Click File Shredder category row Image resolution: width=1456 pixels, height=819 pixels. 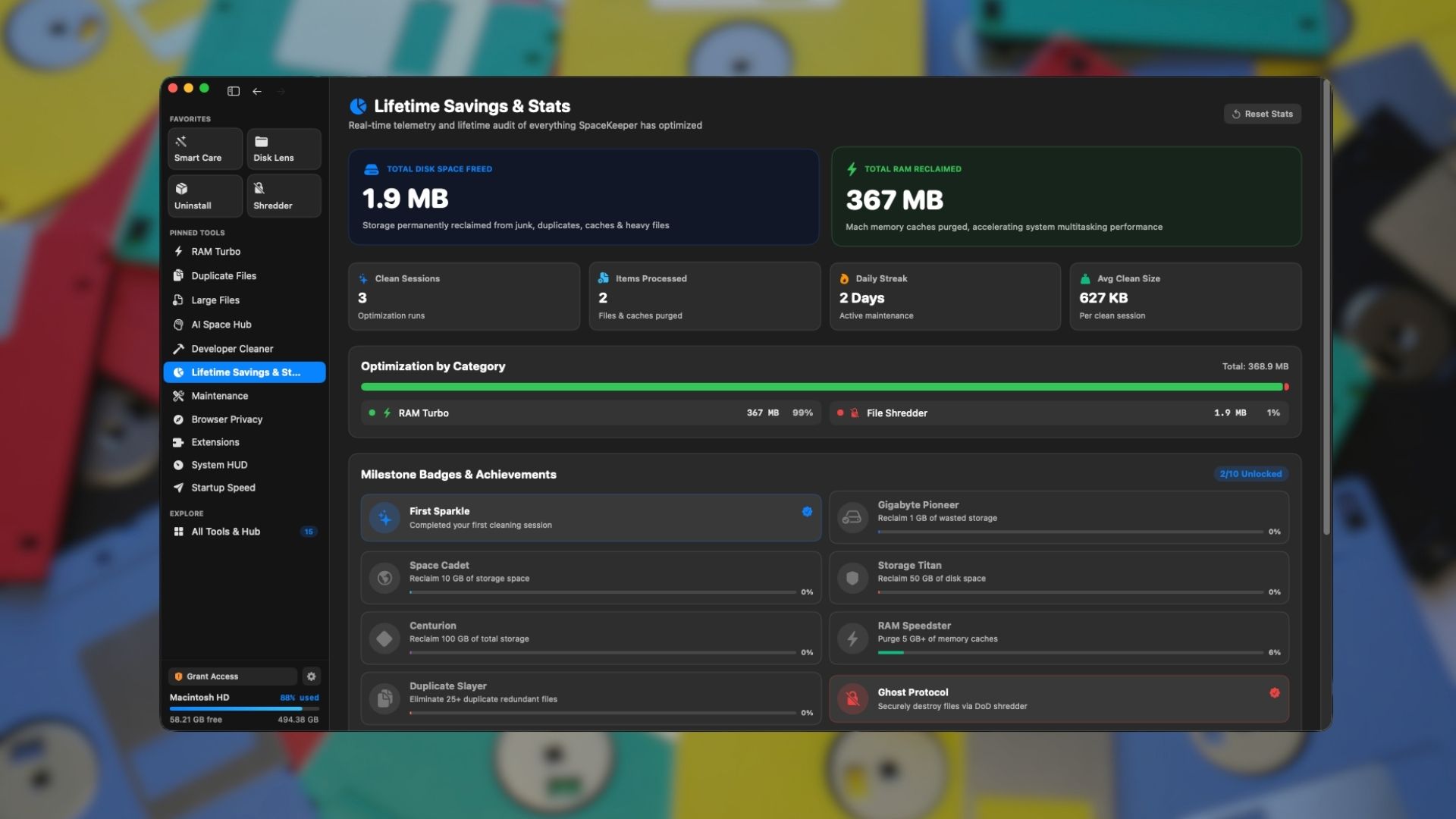[x=1059, y=413]
